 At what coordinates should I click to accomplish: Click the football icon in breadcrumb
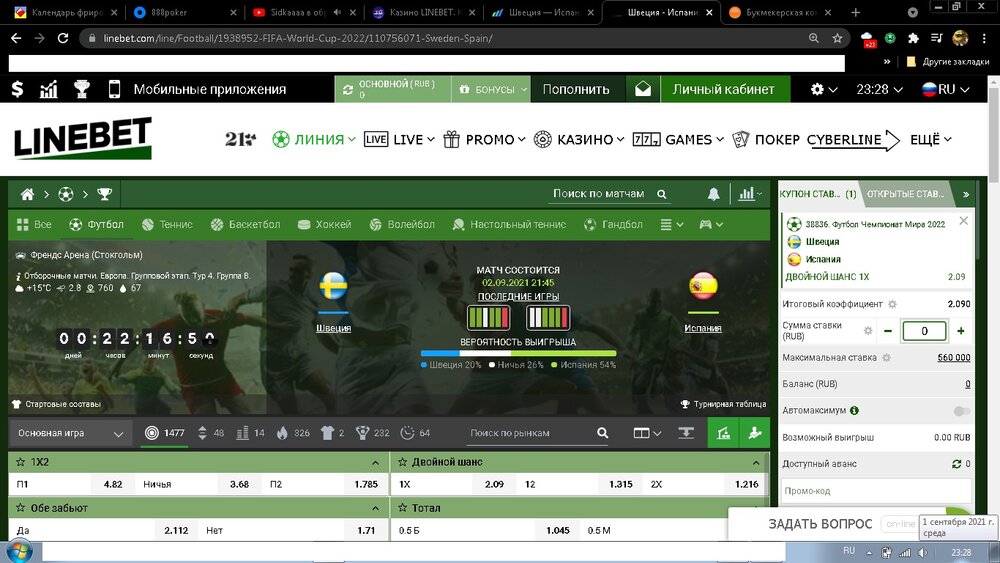tap(66, 194)
